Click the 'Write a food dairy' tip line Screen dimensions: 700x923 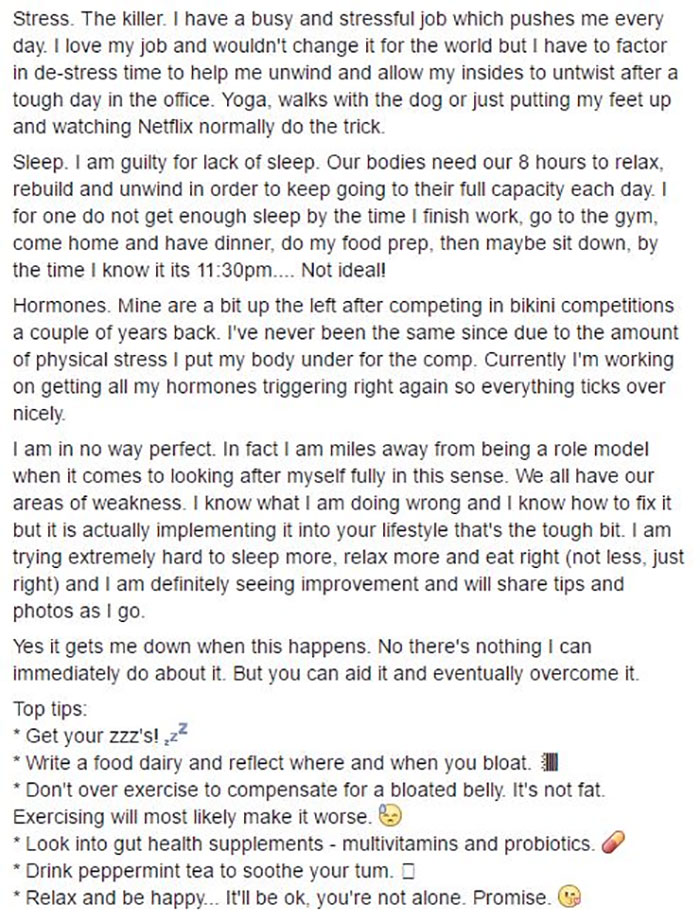point(200,764)
